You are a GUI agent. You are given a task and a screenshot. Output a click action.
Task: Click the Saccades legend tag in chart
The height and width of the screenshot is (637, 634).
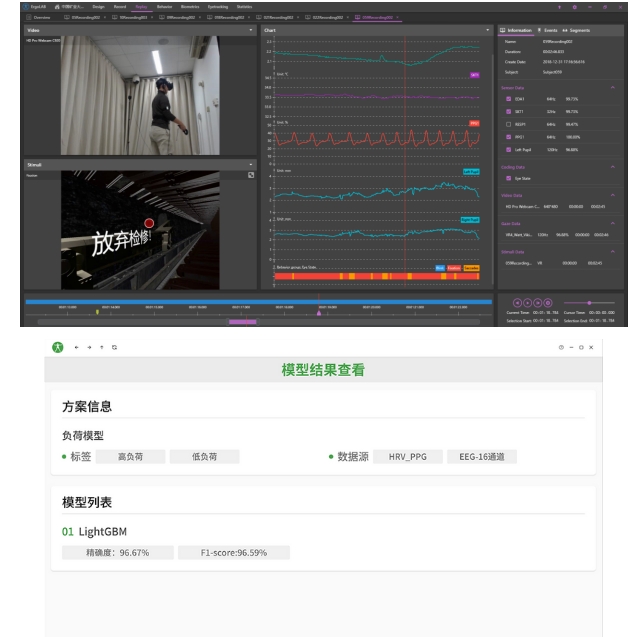click(x=471, y=268)
